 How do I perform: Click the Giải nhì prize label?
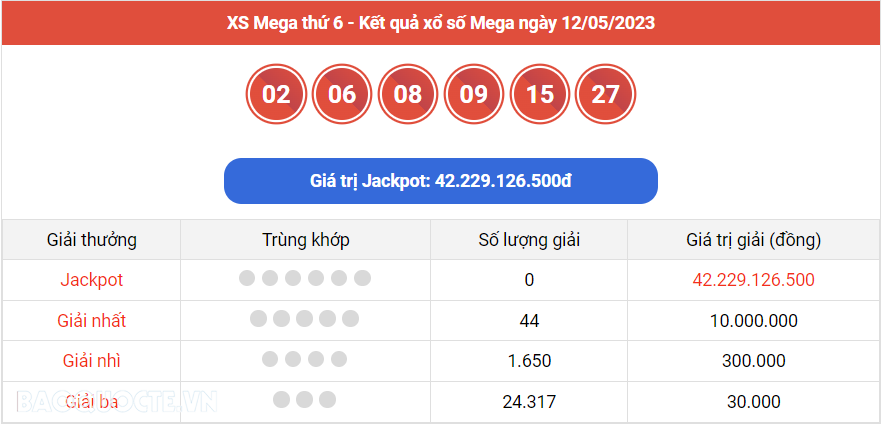(x=92, y=361)
